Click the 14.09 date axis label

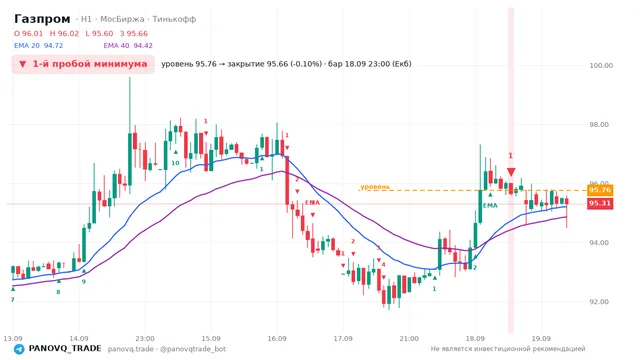[79, 338]
